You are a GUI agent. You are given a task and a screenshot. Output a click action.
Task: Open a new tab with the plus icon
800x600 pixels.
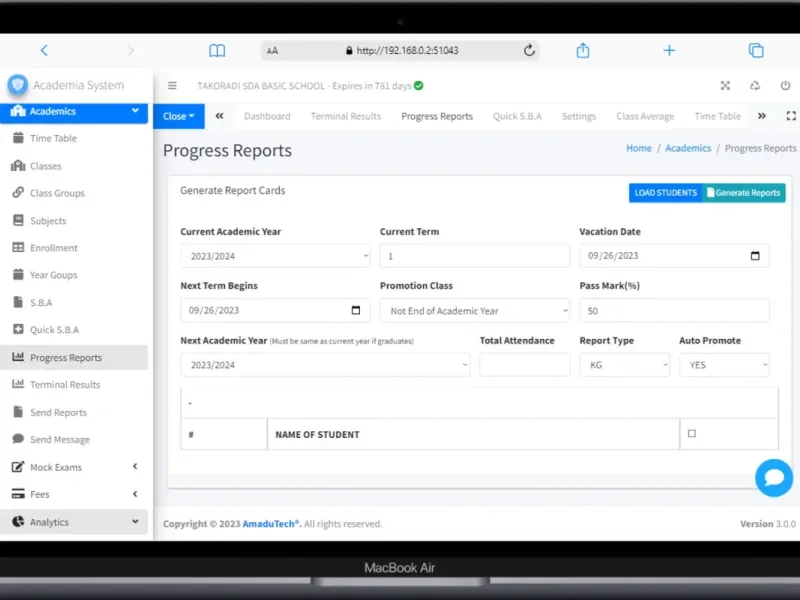click(x=669, y=50)
